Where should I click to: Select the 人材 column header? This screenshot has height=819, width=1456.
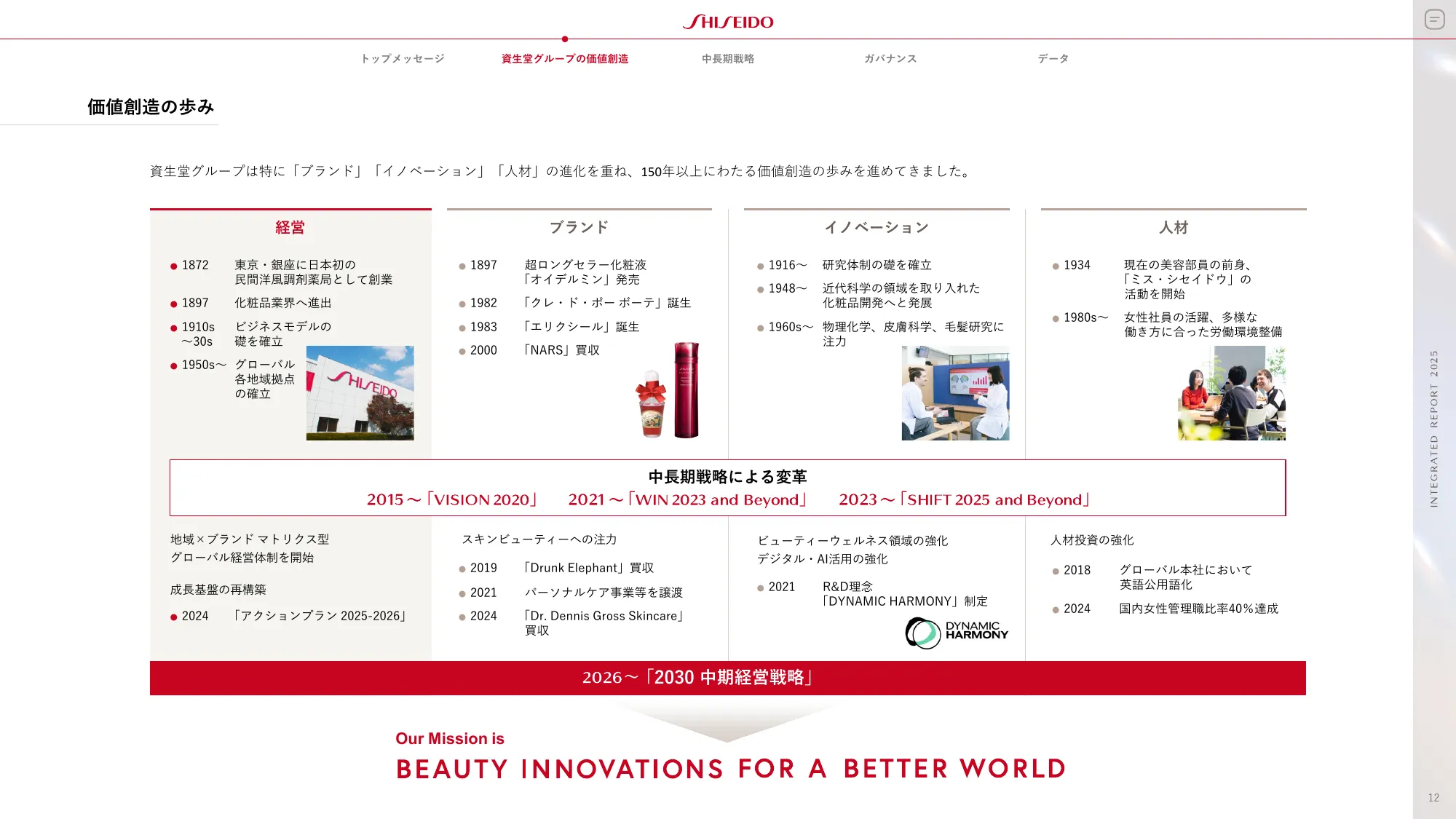pyautogui.click(x=1174, y=228)
